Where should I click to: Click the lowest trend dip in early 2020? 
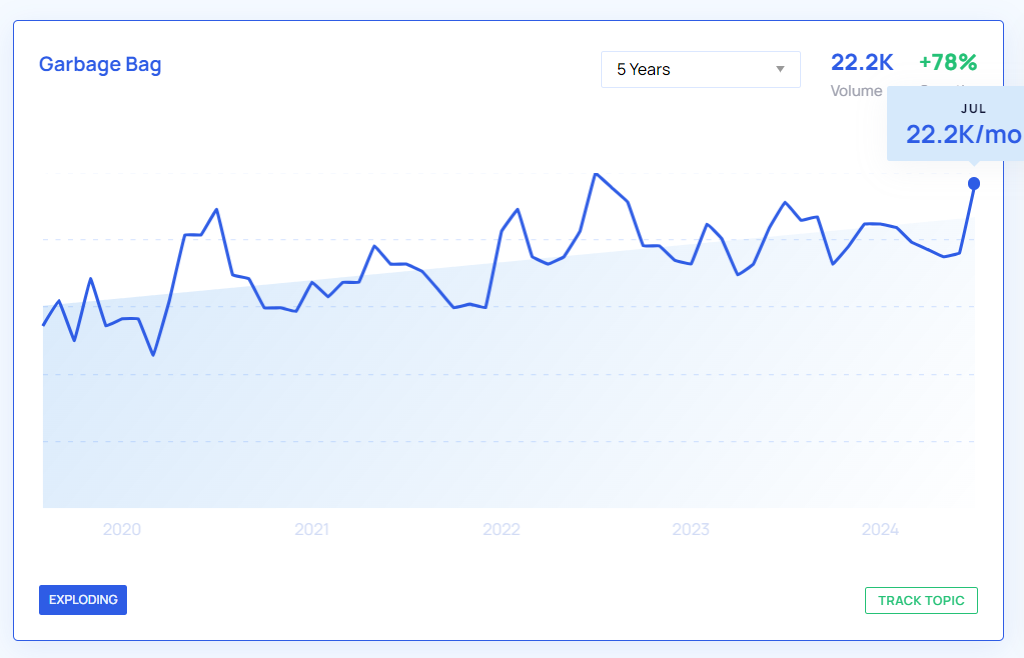[153, 355]
